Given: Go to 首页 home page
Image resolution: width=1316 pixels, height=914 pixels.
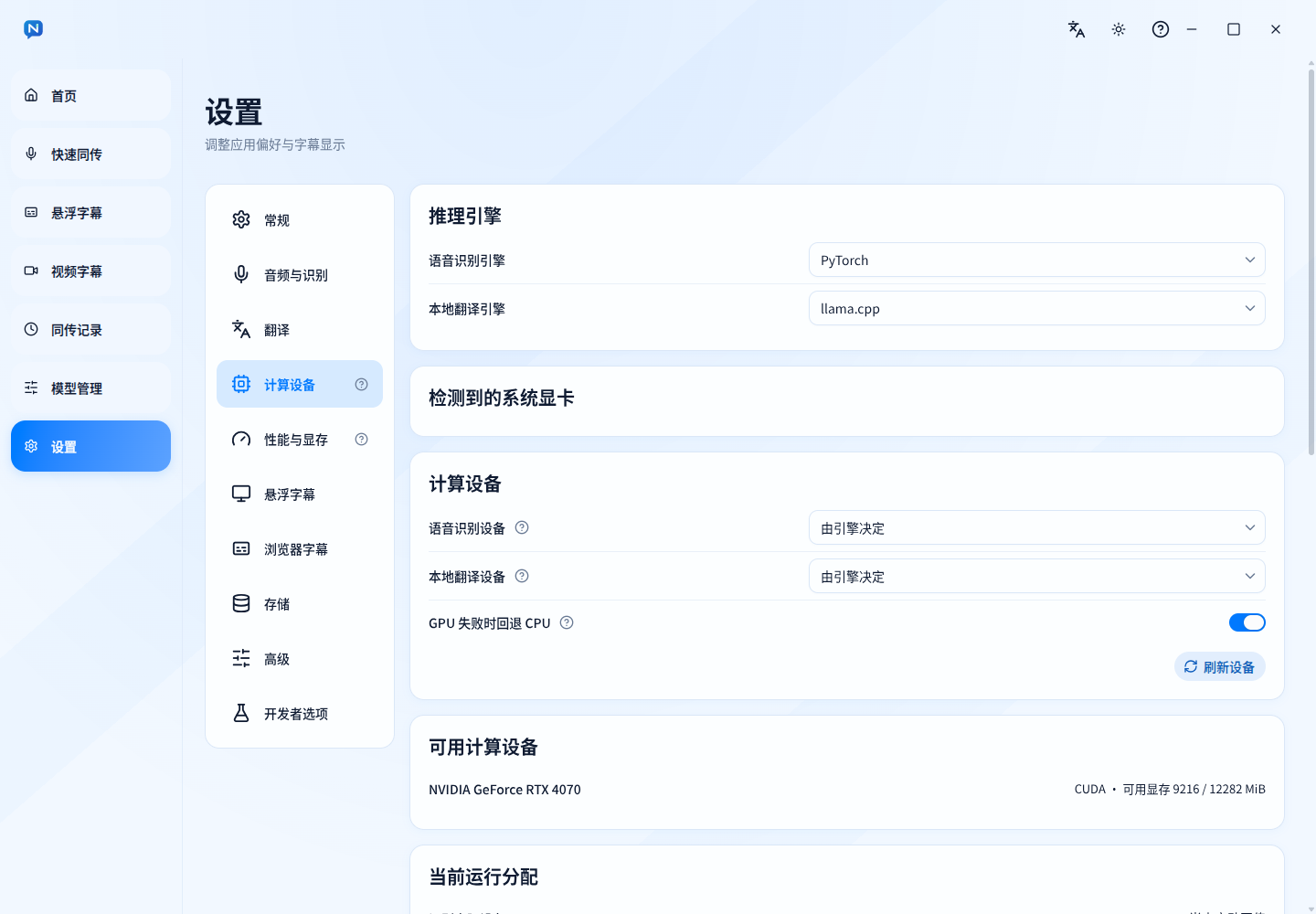Looking at the screenshot, I should (x=90, y=95).
